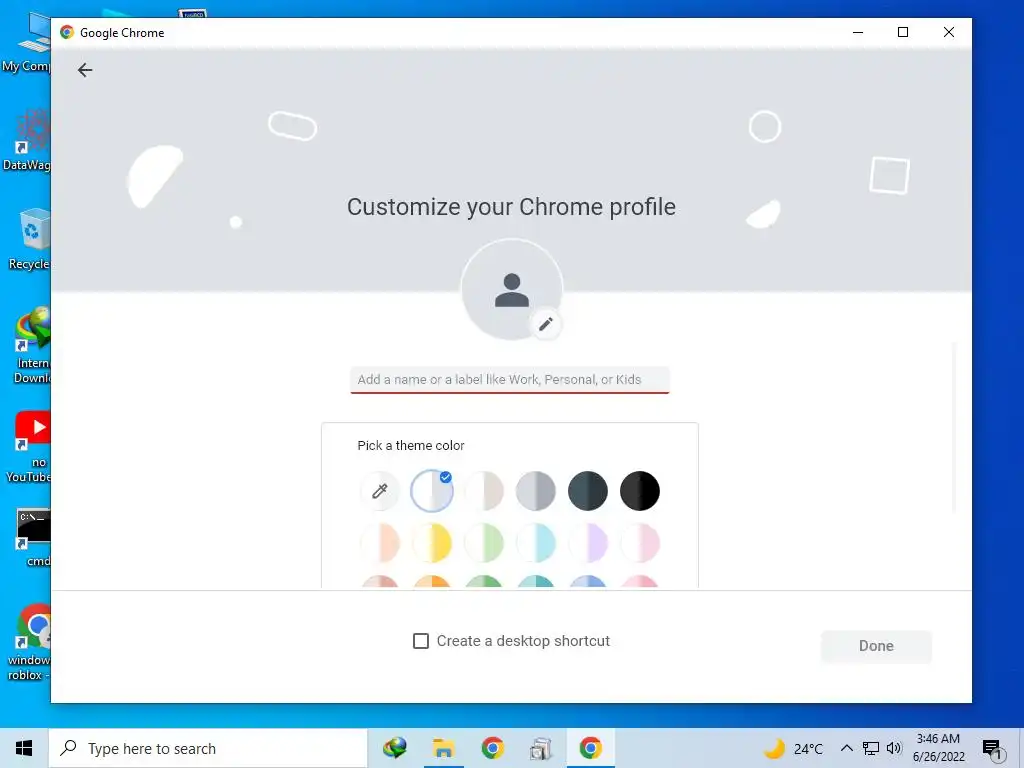This screenshot has height=768, width=1024.
Task: Choose the dark slate theme color
Action: pyautogui.click(x=588, y=491)
